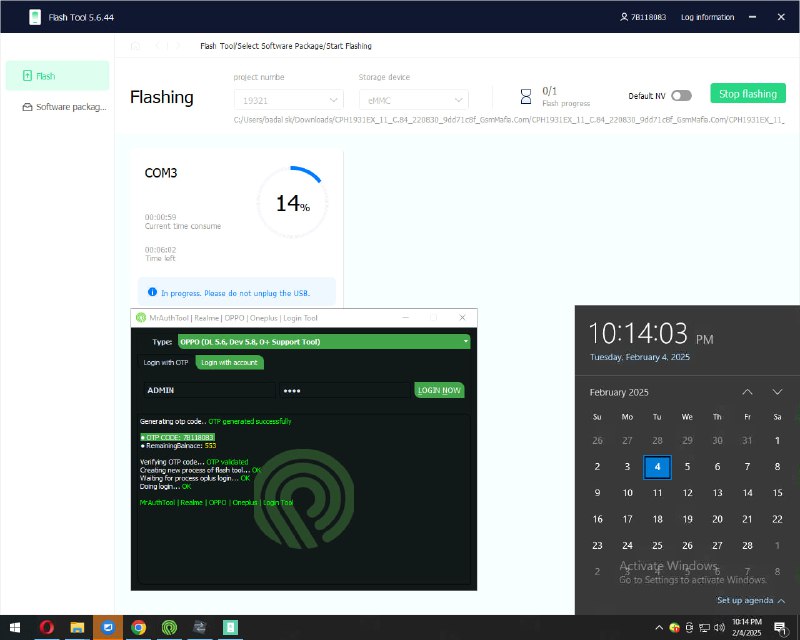Image resolution: width=800 pixels, height=640 pixels.
Task: Click Set up agenda link
Action: (750, 600)
